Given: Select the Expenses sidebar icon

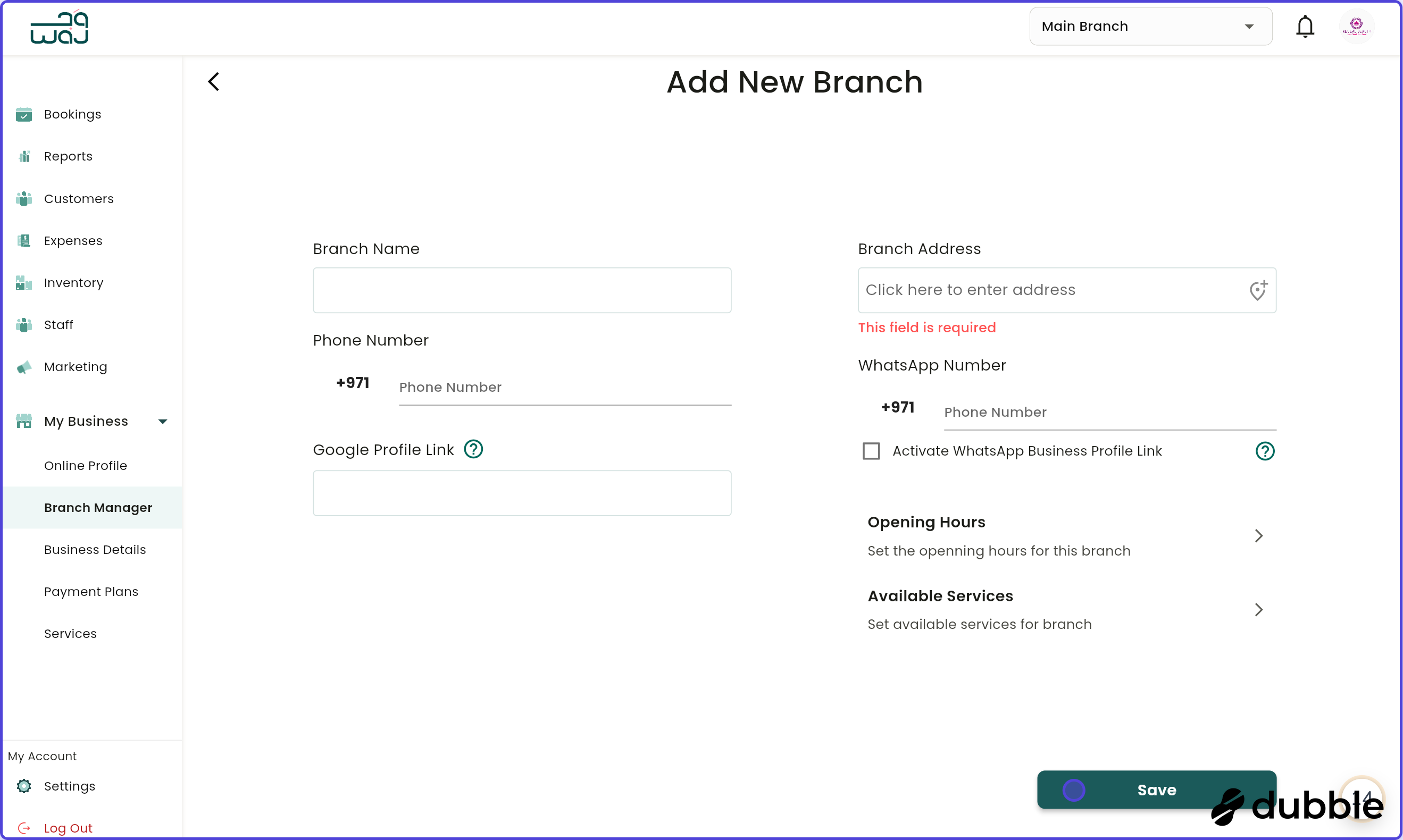Looking at the screenshot, I should pos(24,240).
